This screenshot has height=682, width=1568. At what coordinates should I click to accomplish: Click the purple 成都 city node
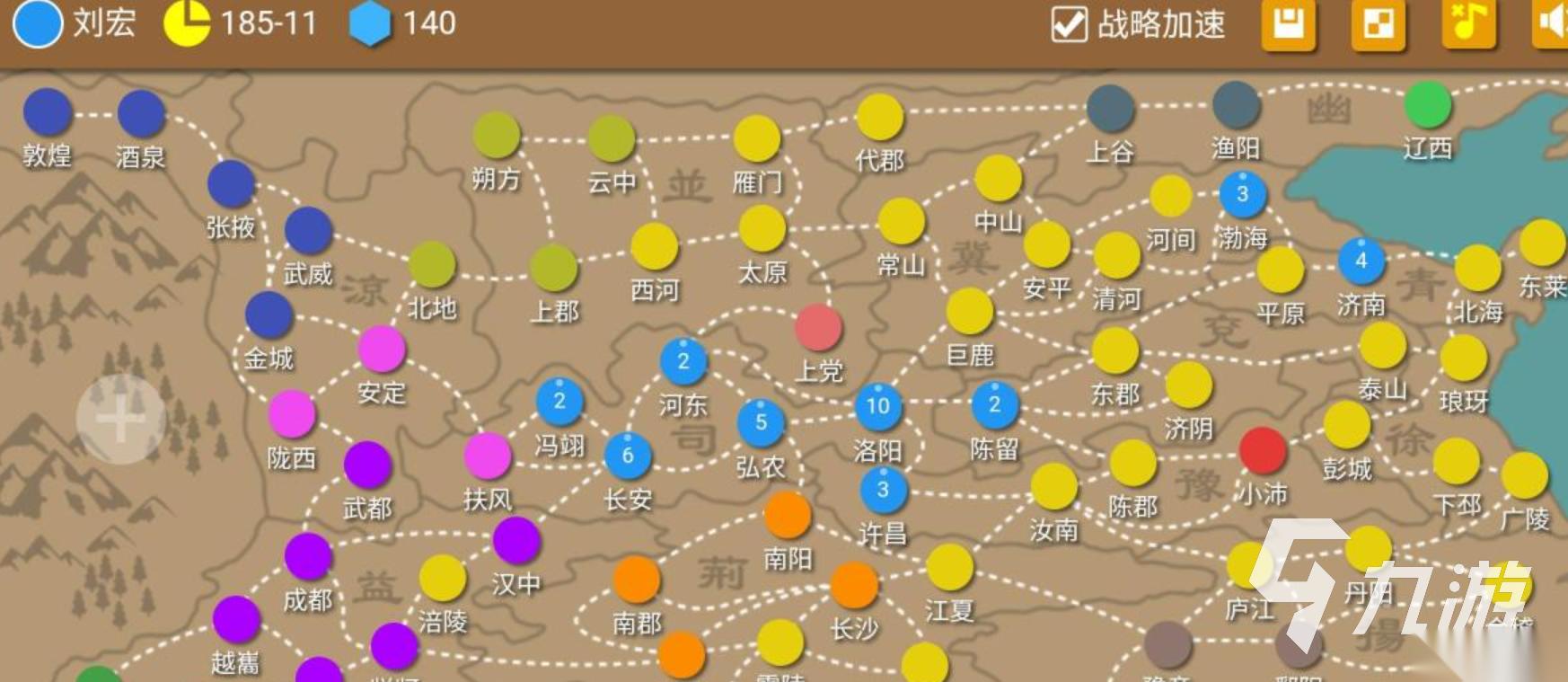308,556
